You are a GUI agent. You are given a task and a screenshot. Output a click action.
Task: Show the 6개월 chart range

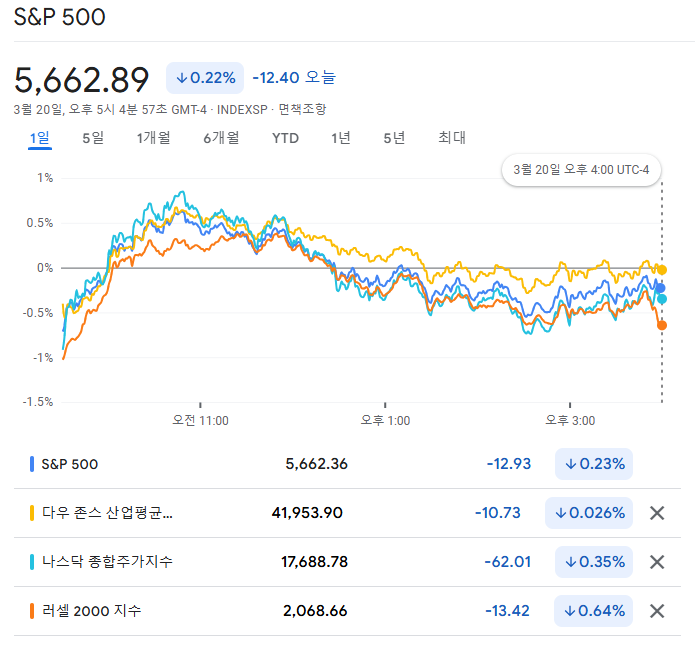tap(221, 138)
